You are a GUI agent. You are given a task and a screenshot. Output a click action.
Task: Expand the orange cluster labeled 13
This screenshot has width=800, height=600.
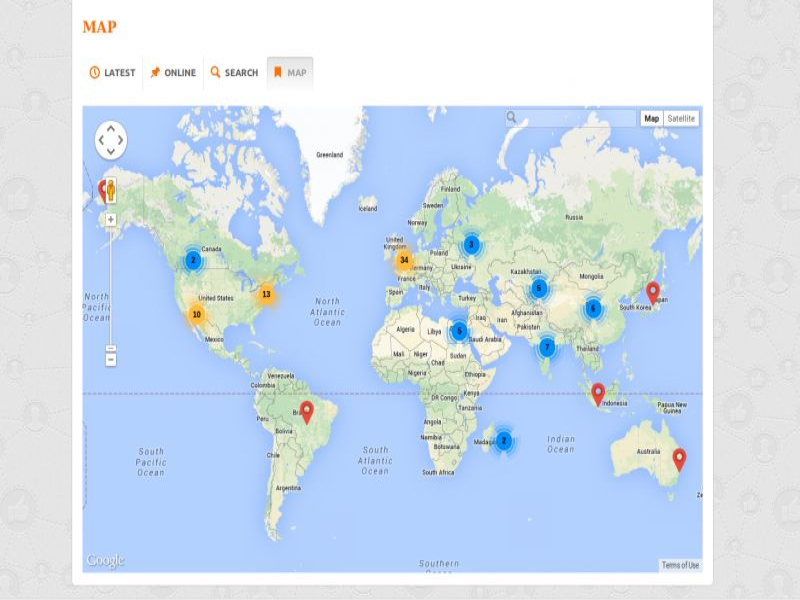(266, 294)
